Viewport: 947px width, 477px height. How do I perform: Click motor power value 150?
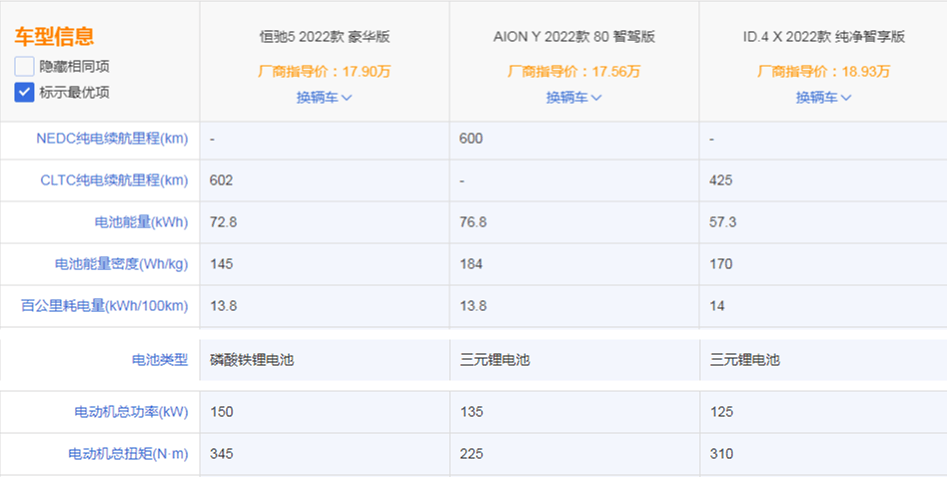pyautogui.click(x=221, y=412)
